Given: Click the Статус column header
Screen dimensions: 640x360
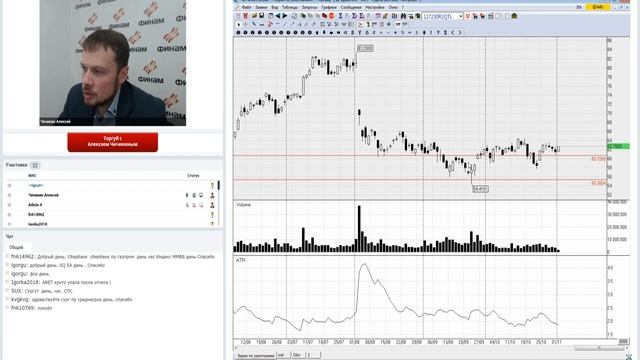Looking at the screenshot, I should pyautogui.click(x=193, y=176).
